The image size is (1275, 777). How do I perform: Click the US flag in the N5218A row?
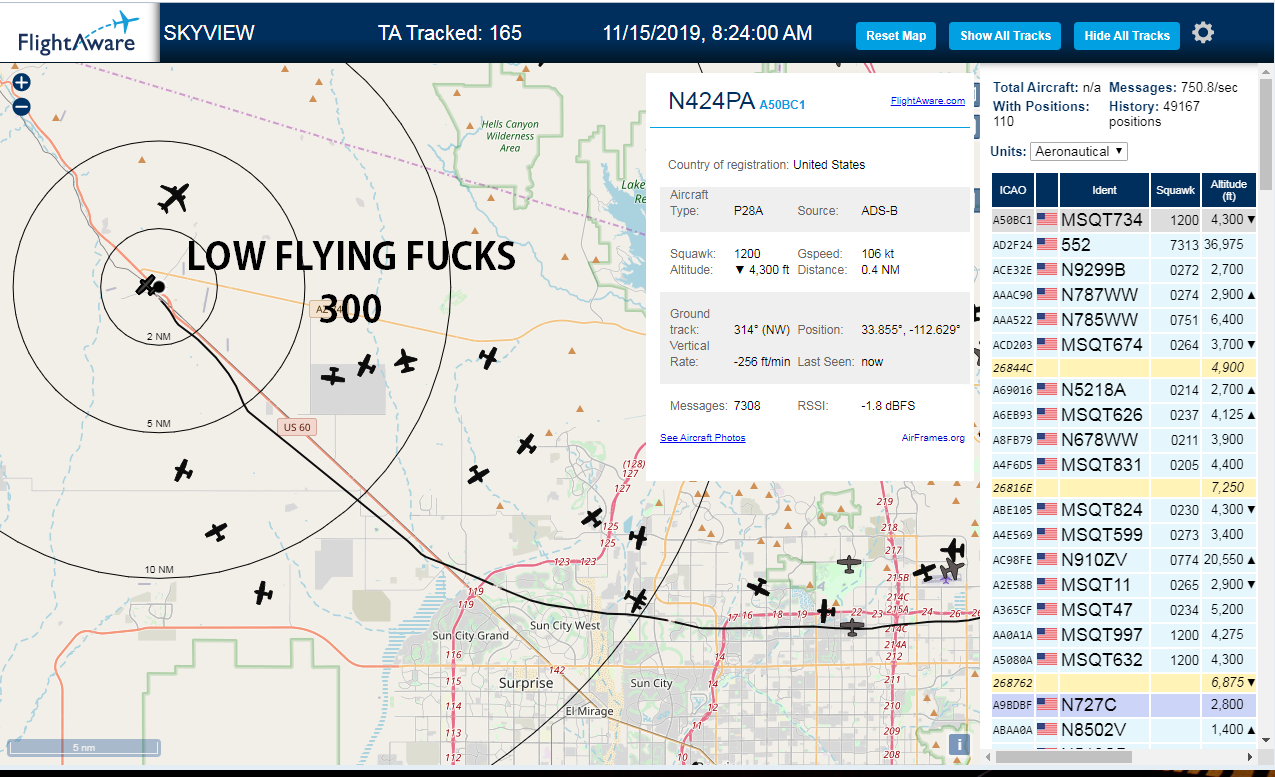(1047, 389)
